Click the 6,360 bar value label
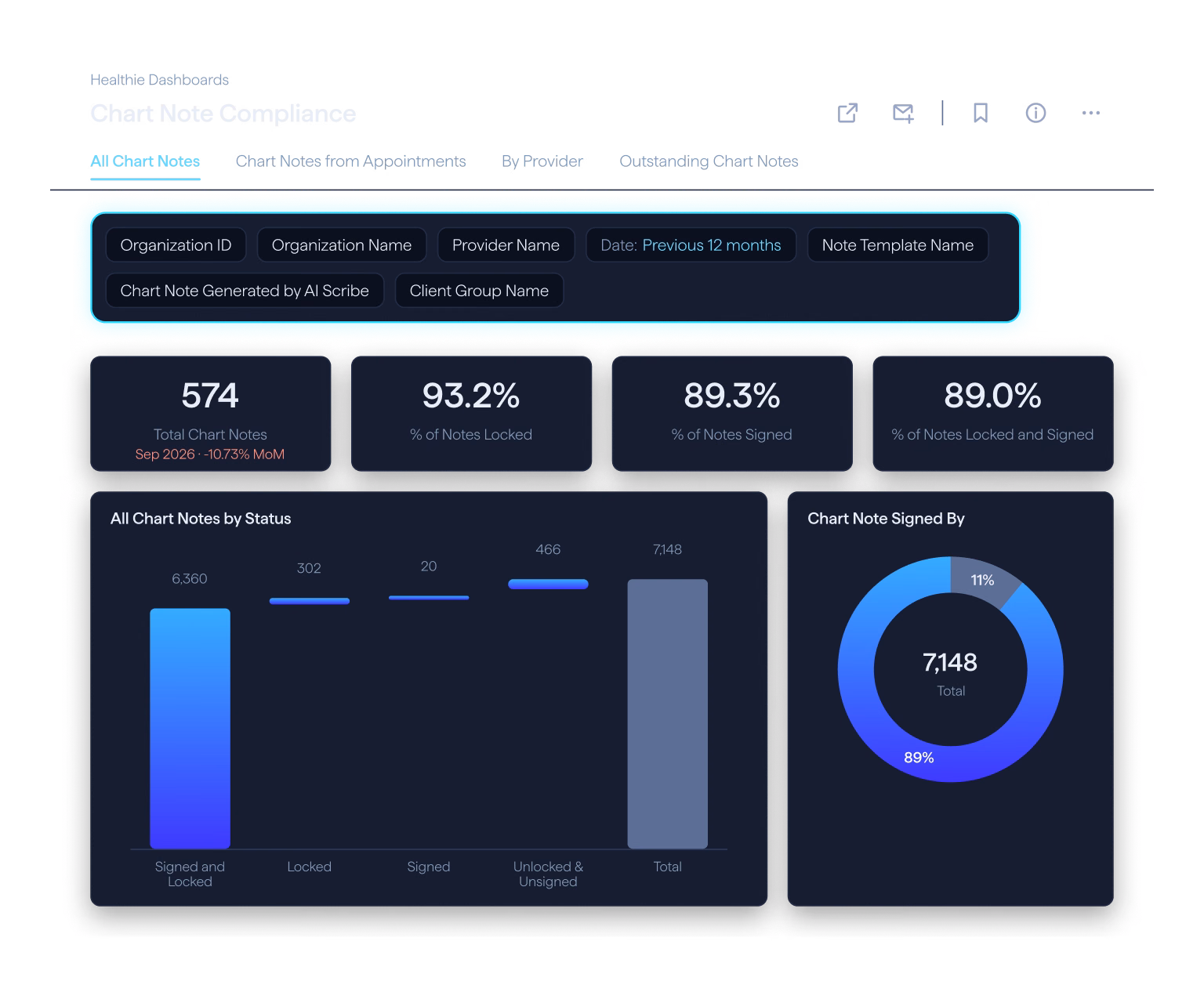Screen dimensions: 1204x981 [190, 579]
